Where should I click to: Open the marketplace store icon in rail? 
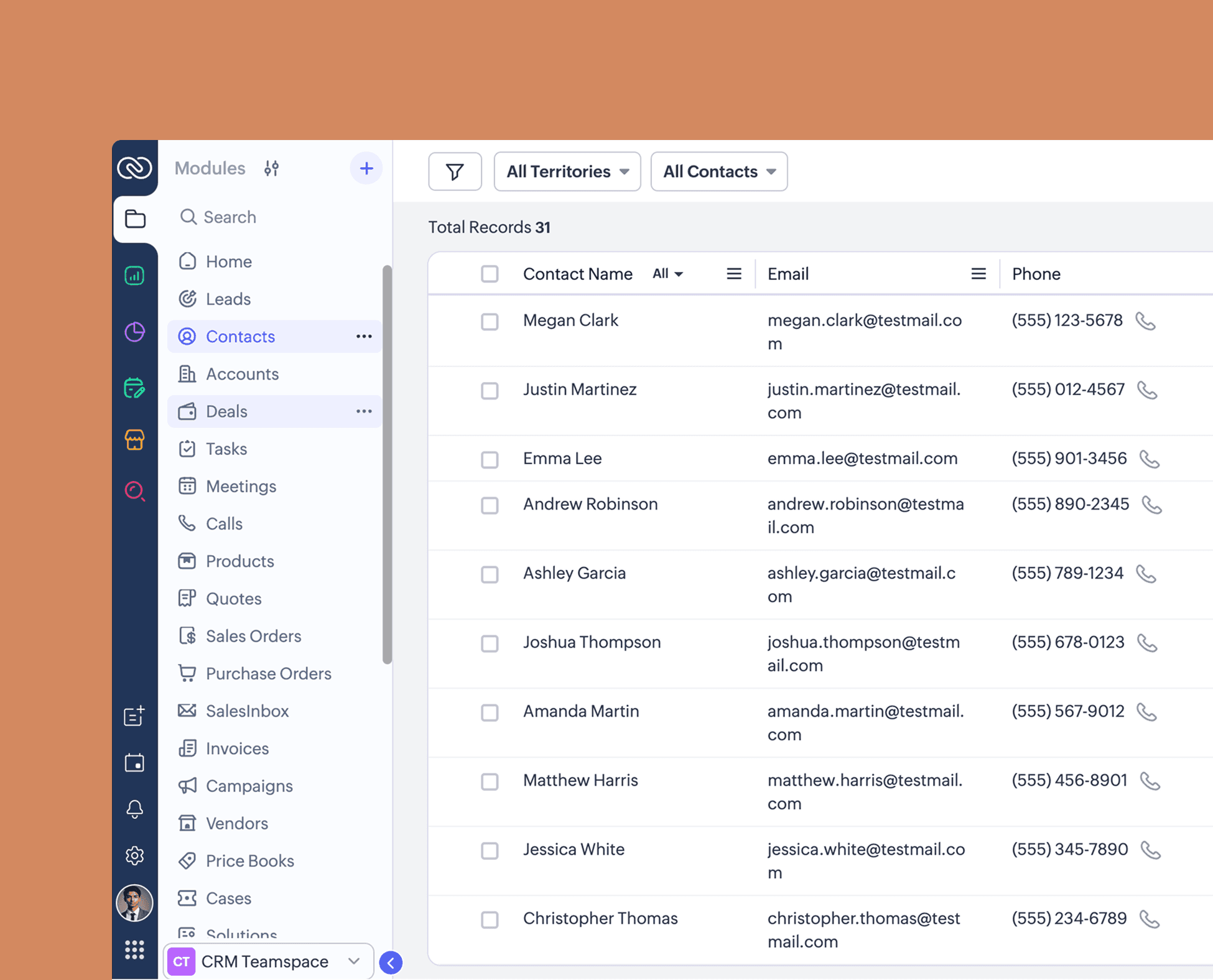click(134, 440)
